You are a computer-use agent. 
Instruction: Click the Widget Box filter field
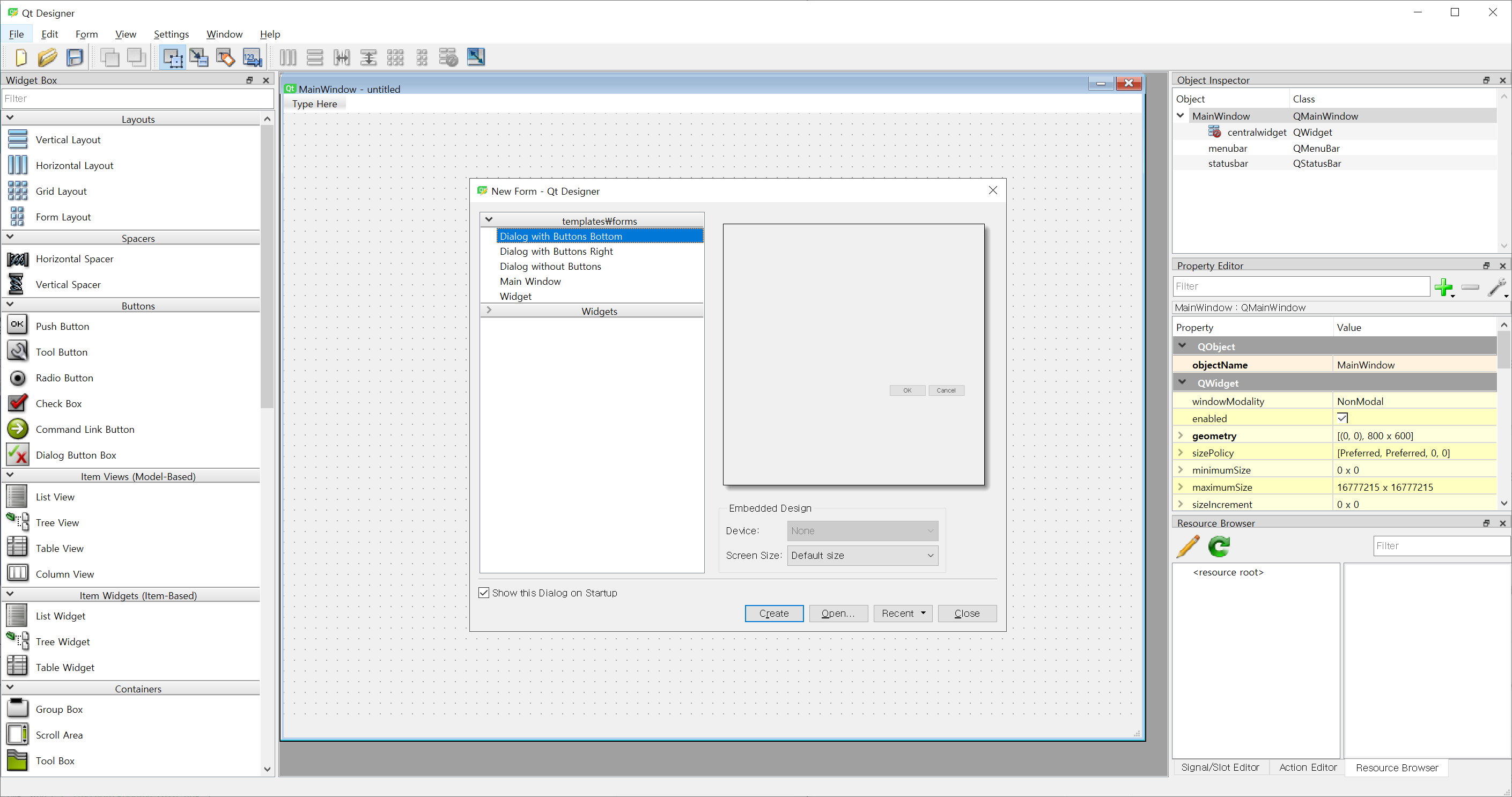pos(137,99)
